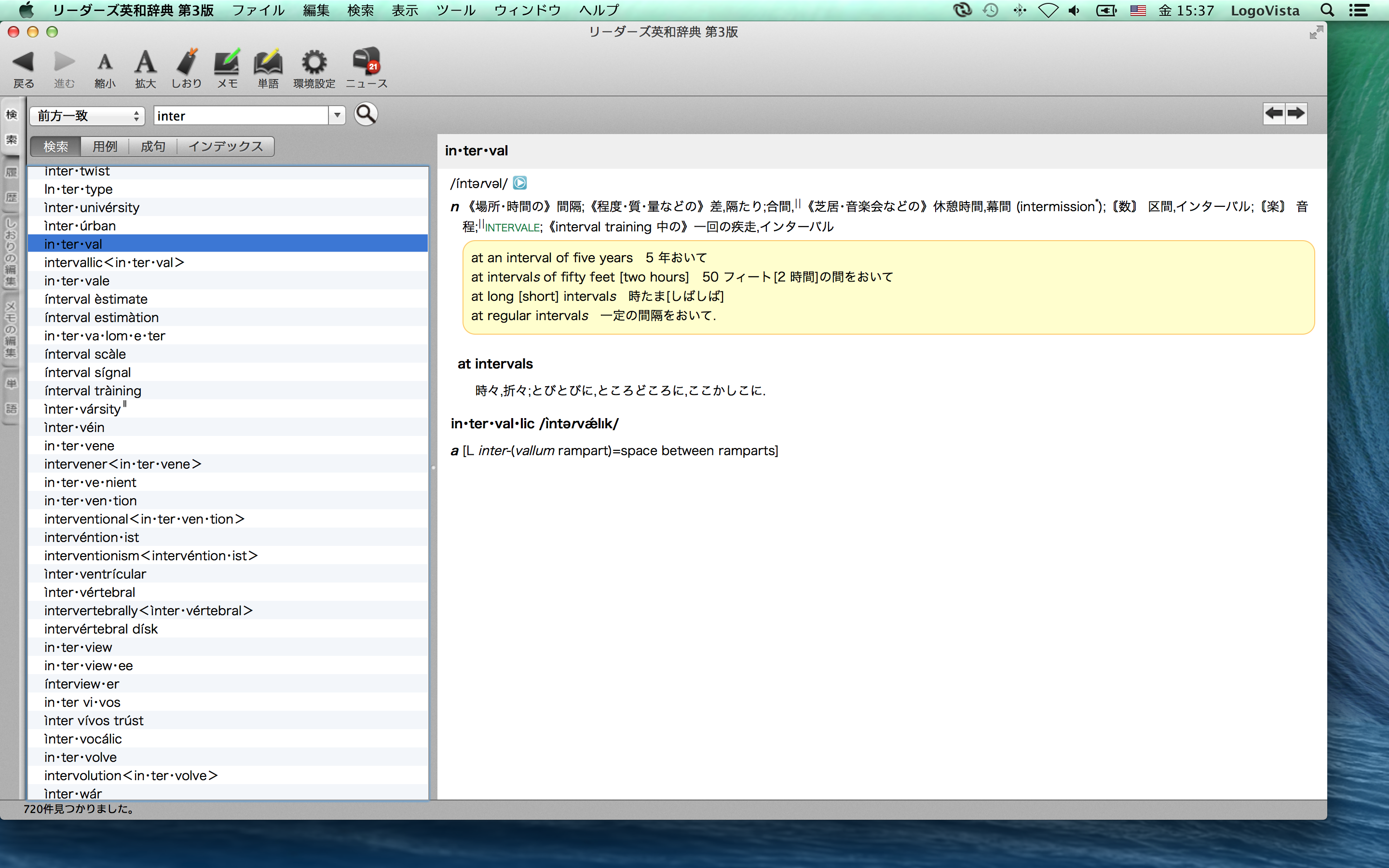The width and height of the screenshot is (1389, 868).
Task: Go to the next entry via the right arrow button
Action: 1296,113
